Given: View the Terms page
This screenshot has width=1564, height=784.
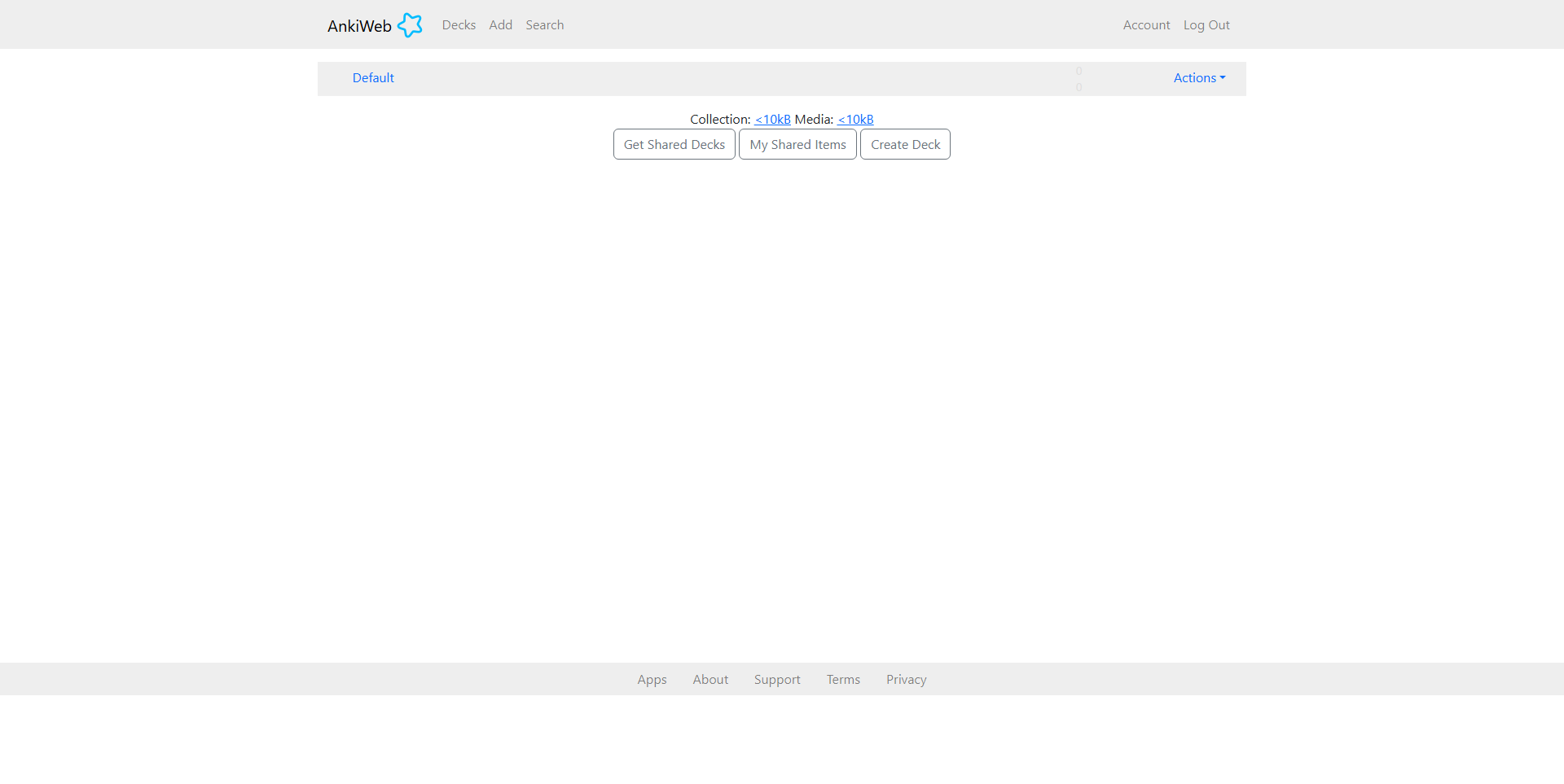Looking at the screenshot, I should coord(843,680).
